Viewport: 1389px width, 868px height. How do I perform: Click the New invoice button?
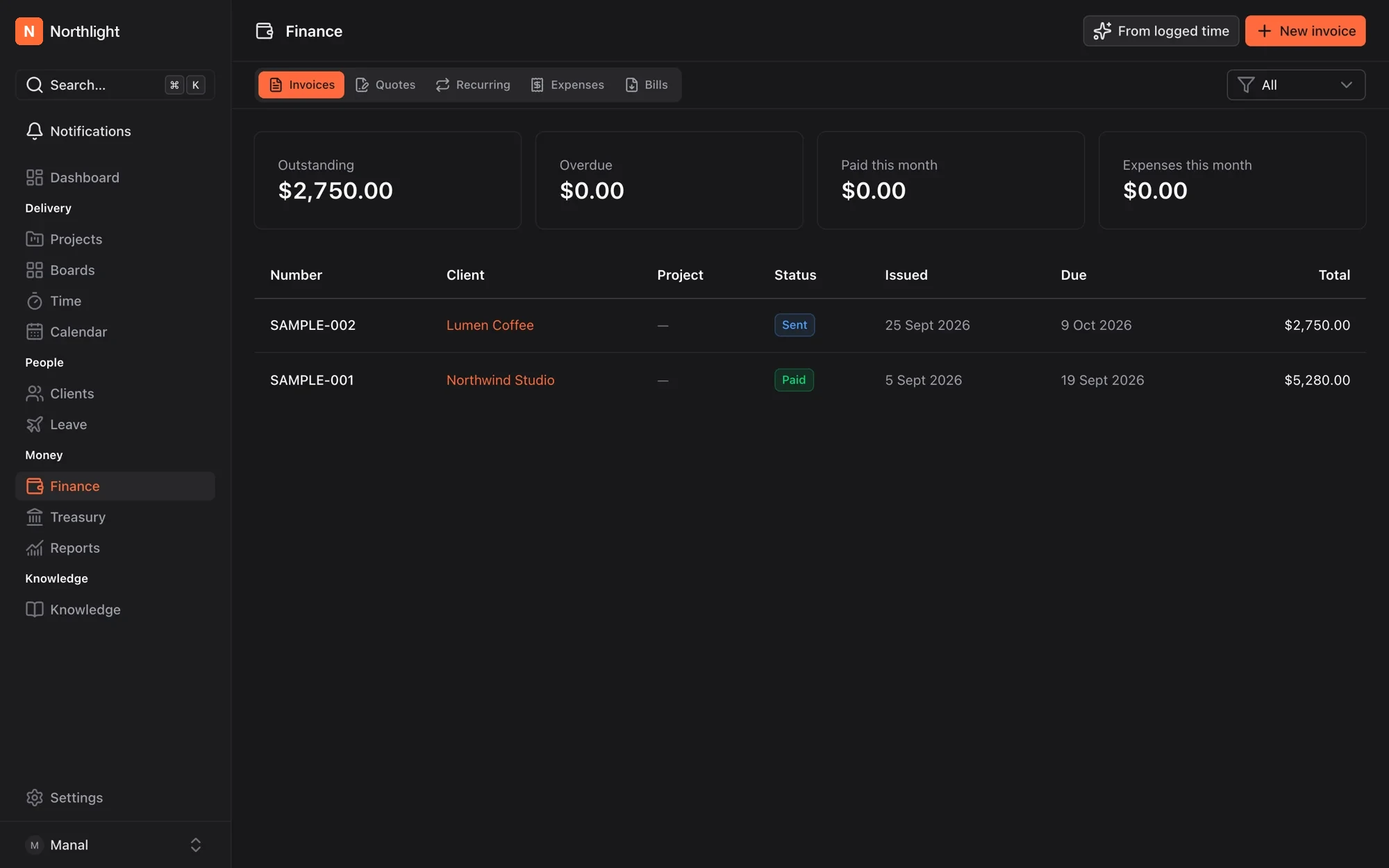(x=1306, y=31)
